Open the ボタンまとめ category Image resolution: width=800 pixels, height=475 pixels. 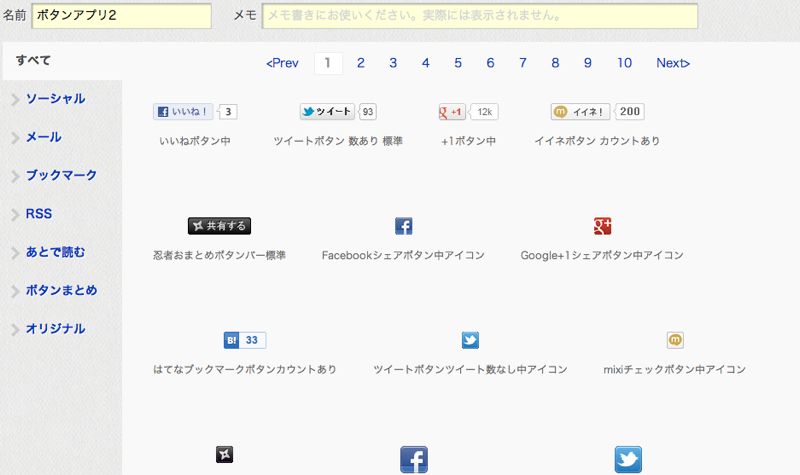pos(61,290)
